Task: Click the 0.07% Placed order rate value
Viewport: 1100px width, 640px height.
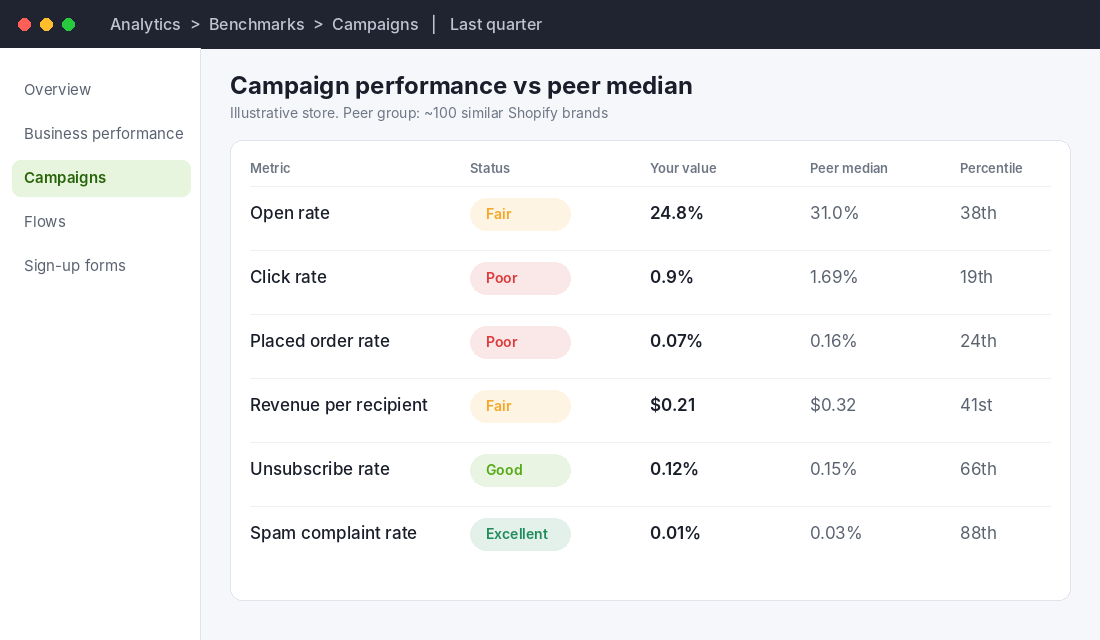Action: [676, 341]
